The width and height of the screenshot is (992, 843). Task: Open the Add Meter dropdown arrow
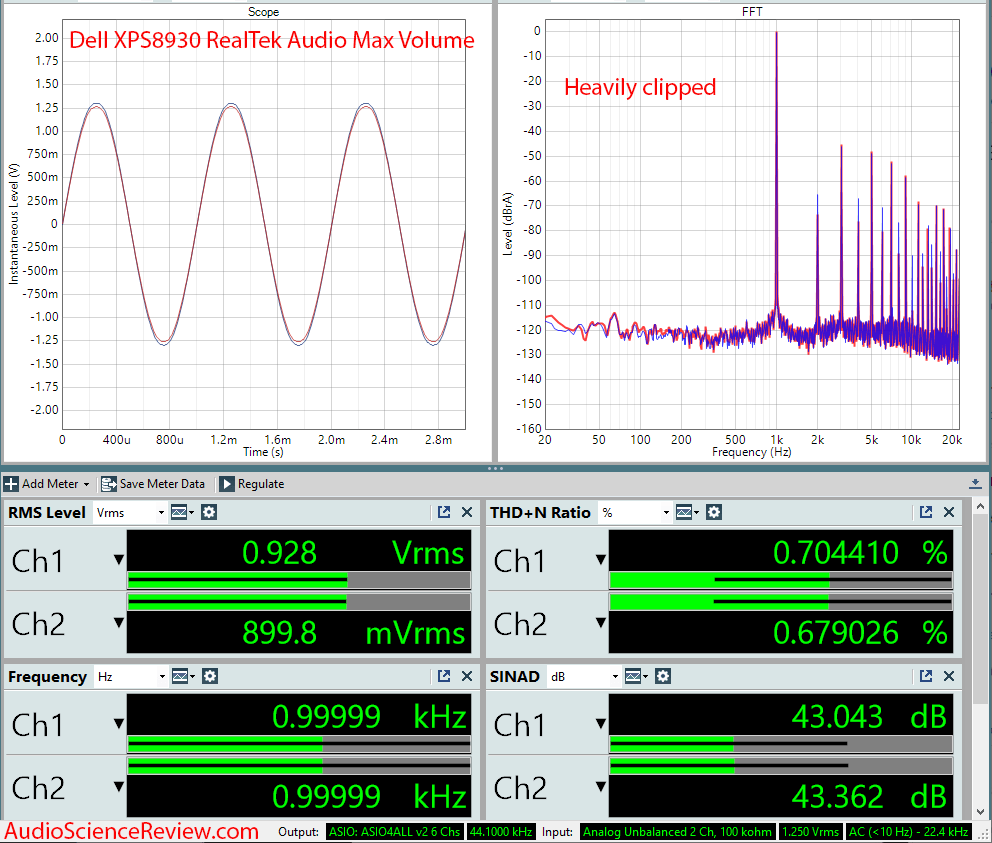87,485
